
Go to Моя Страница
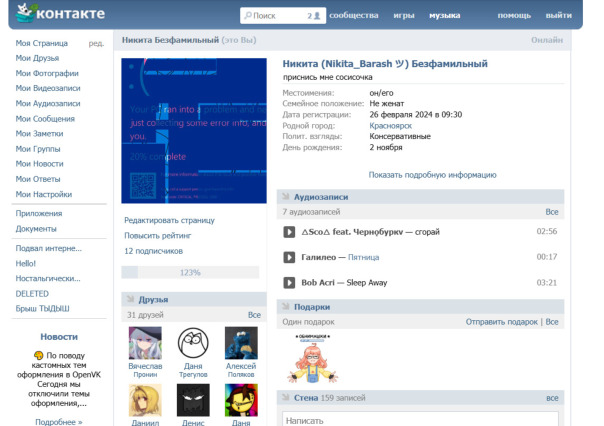click(x=42, y=43)
